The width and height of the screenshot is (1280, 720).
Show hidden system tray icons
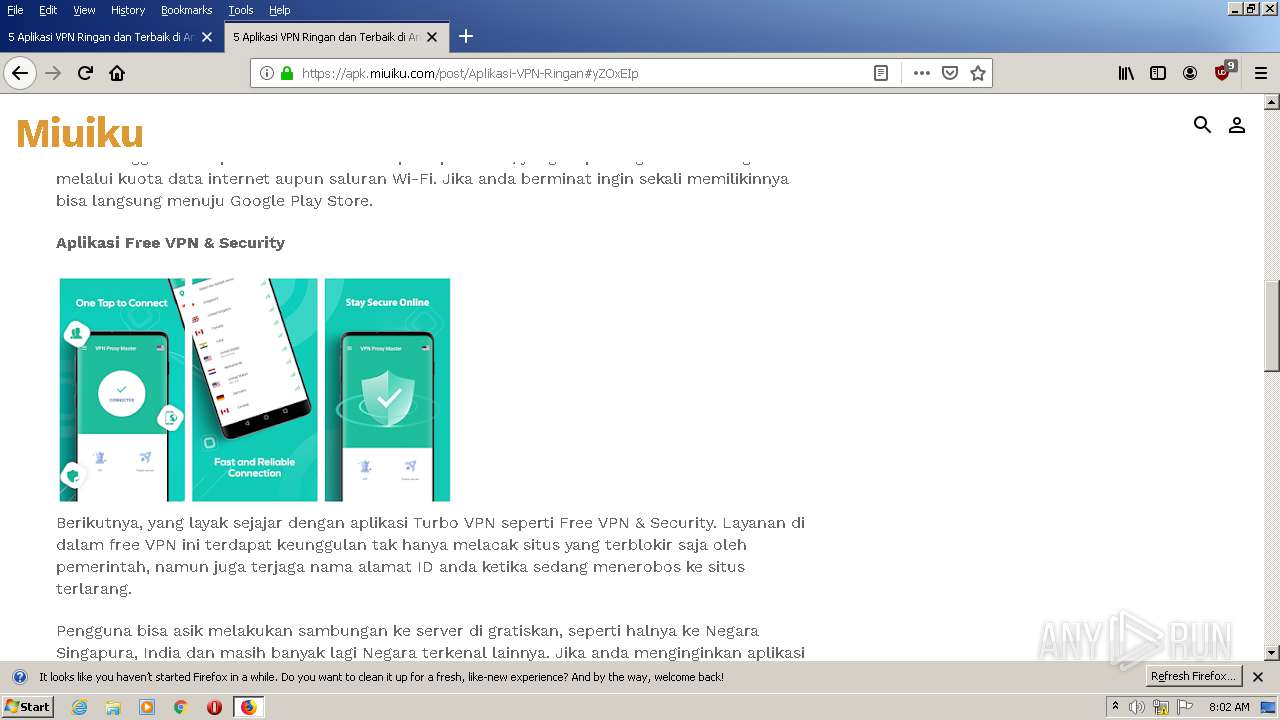[1115, 707]
